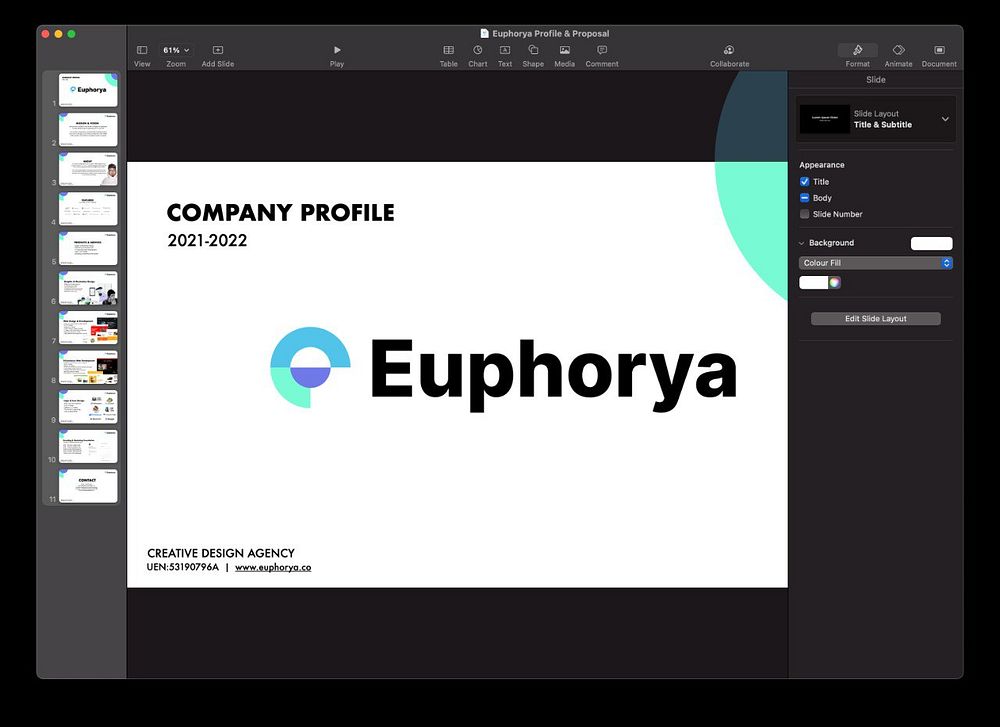Open the Media menu

[564, 50]
